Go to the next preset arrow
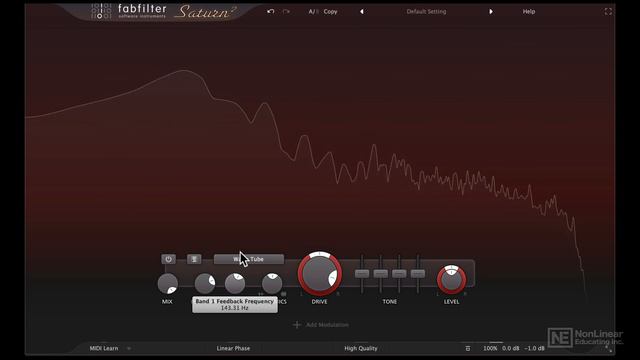Image resolution: width=640 pixels, height=360 pixels. pyautogui.click(x=491, y=11)
